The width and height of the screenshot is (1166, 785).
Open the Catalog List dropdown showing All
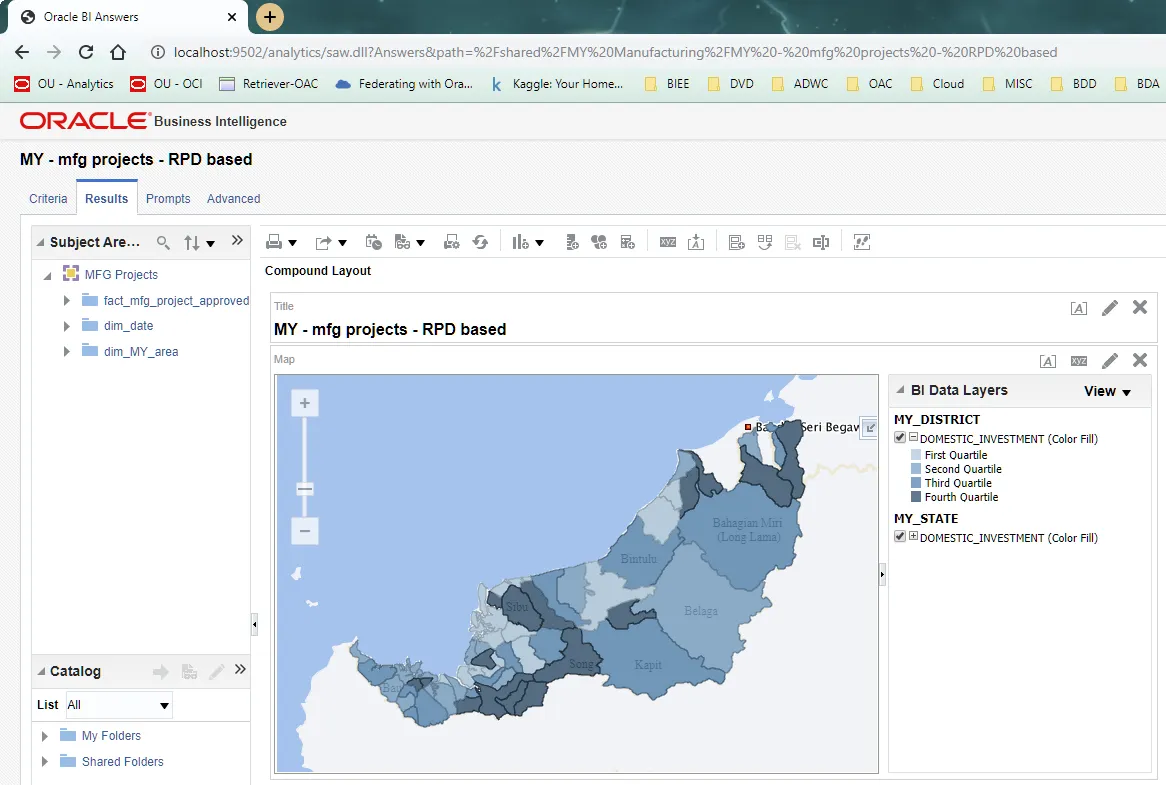click(119, 705)
